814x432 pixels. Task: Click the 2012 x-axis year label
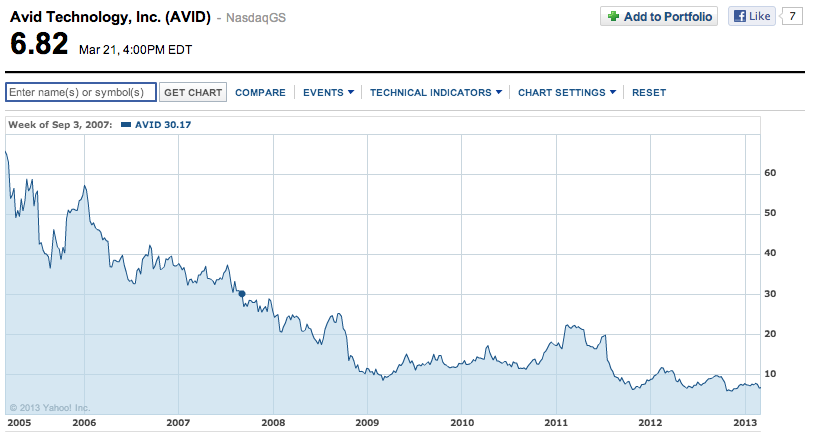[650, 423]
